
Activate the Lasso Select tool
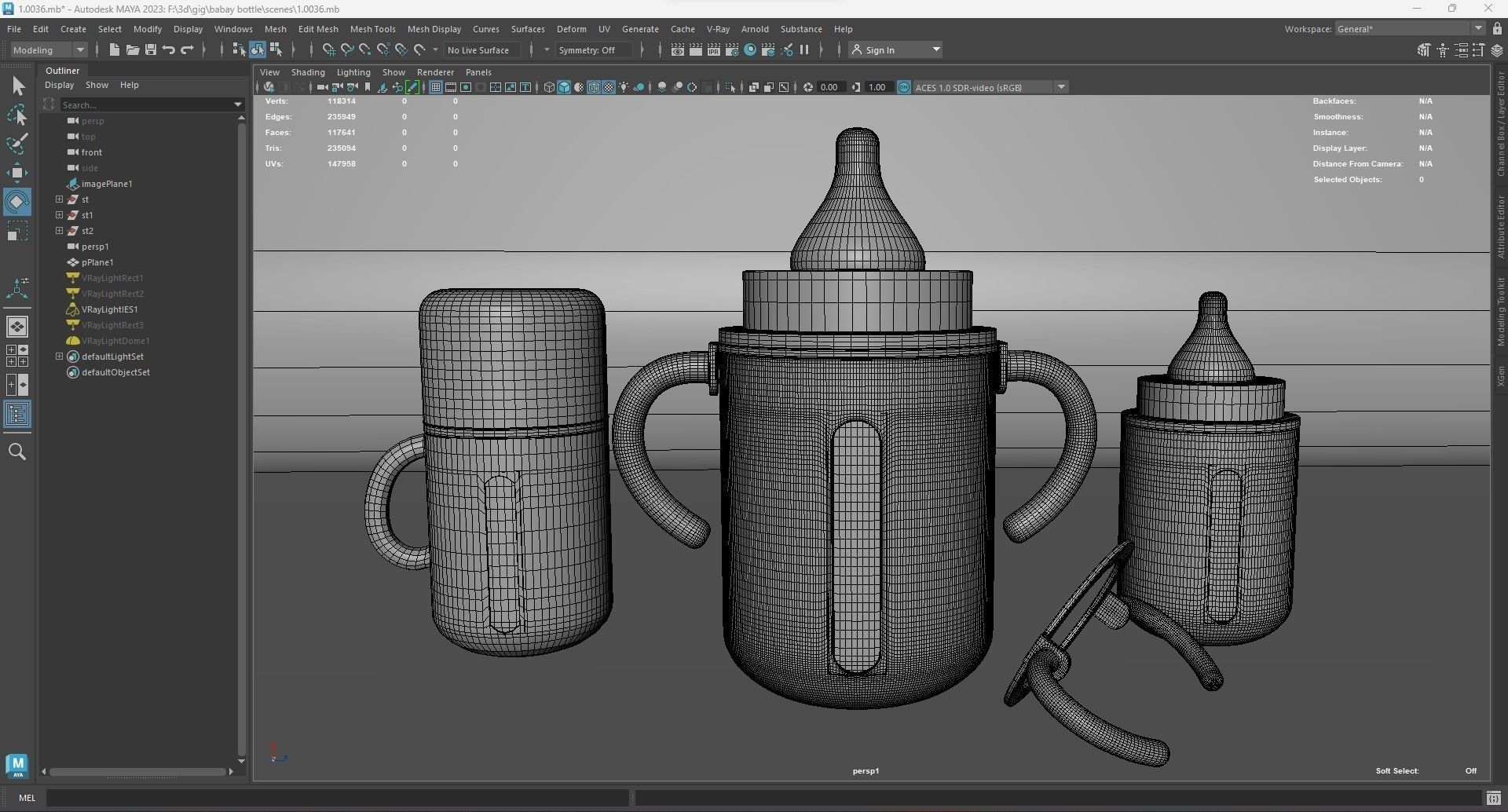click(x=17, y=115)
